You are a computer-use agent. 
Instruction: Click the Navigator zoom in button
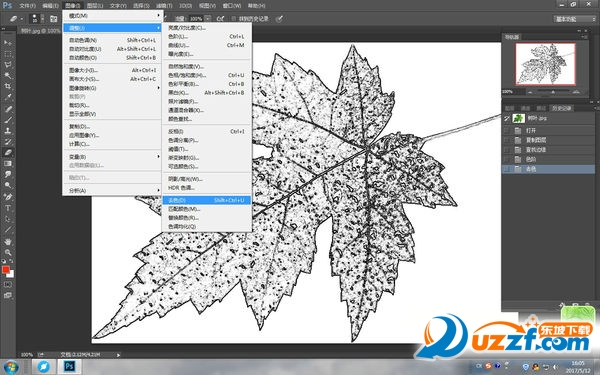[576, 92]
